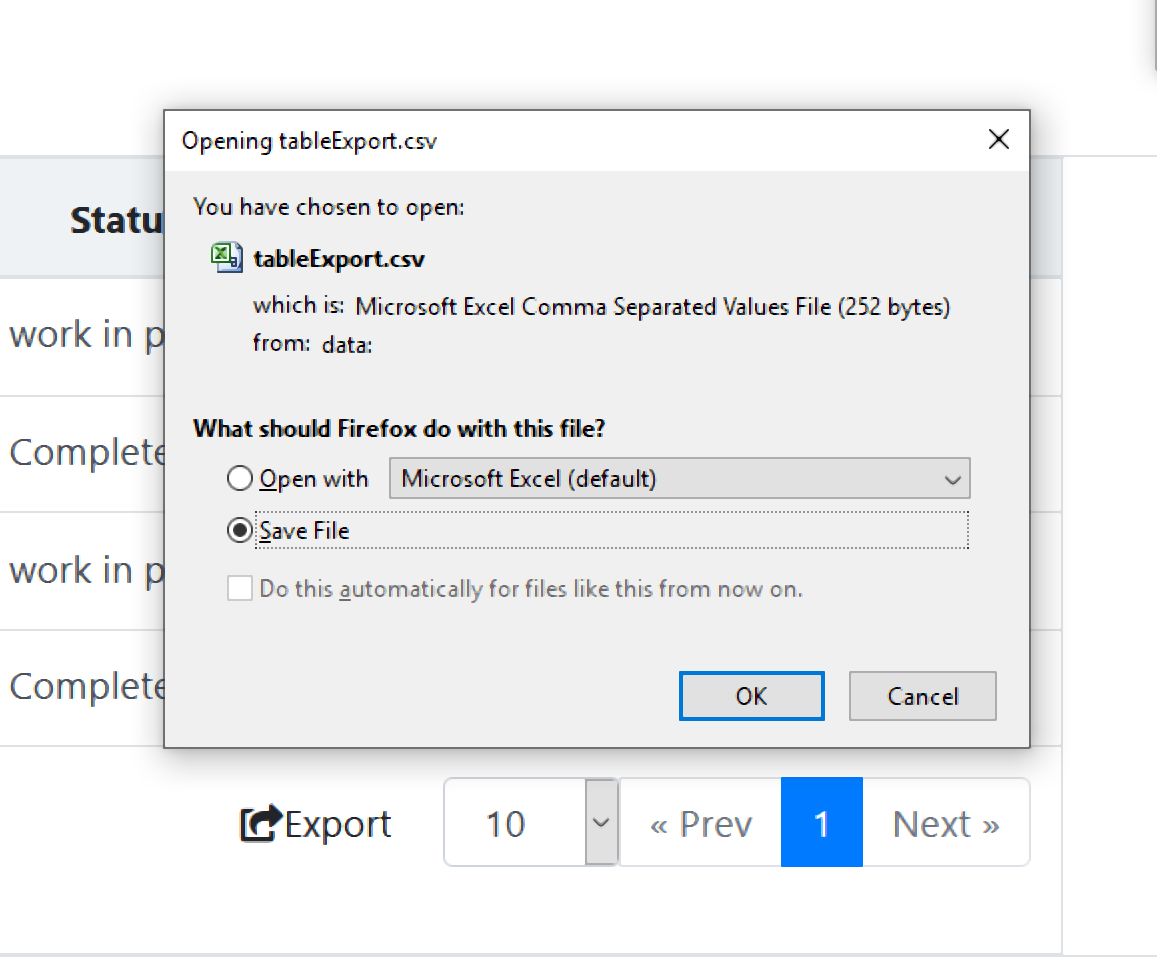1162x980 pixels.
Task: Click the 'What should Firefox do with this file?' text
Action: [x=399, y=428]
